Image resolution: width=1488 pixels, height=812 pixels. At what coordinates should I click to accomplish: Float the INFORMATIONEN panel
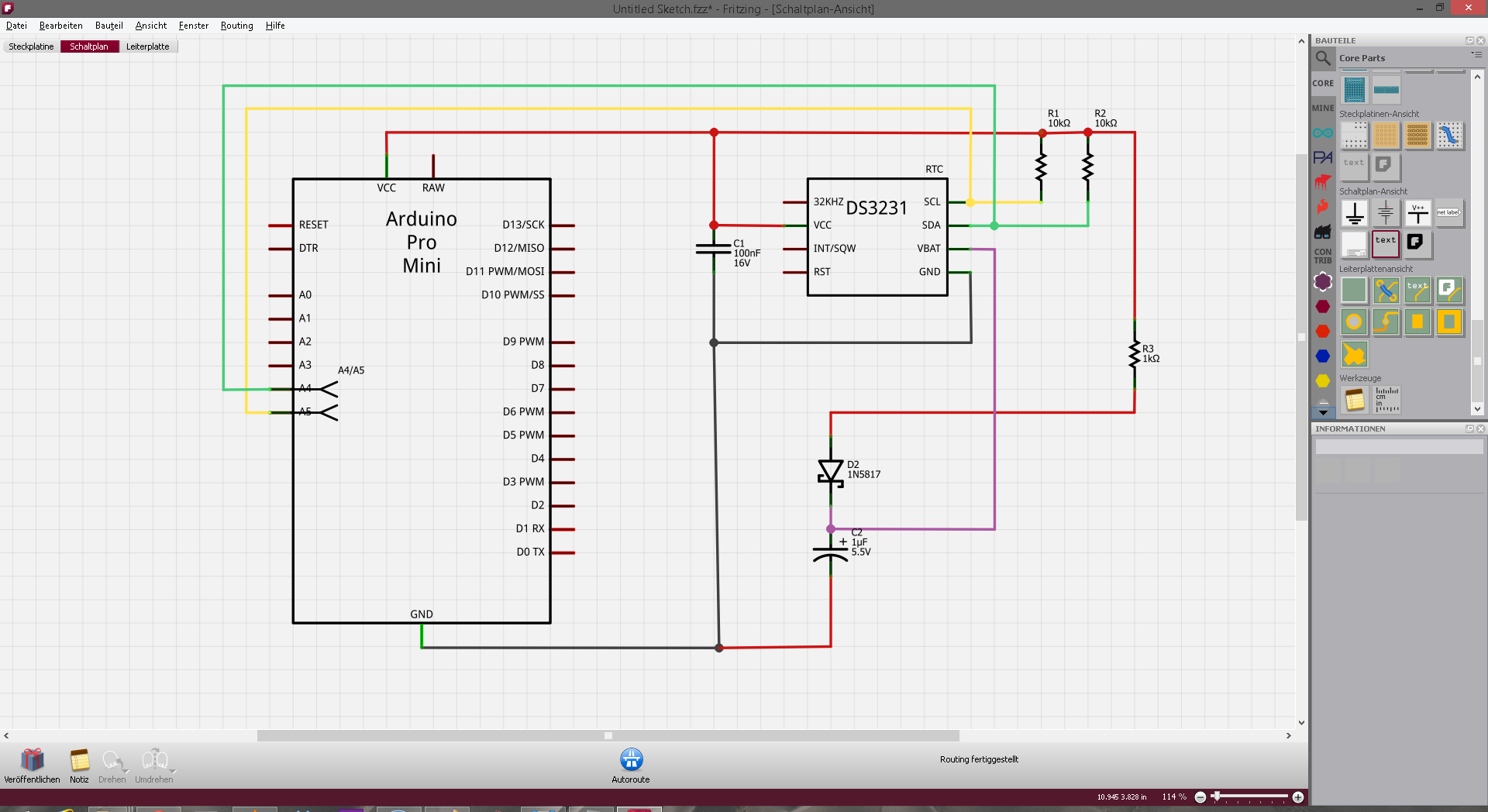pos(1469,428)
